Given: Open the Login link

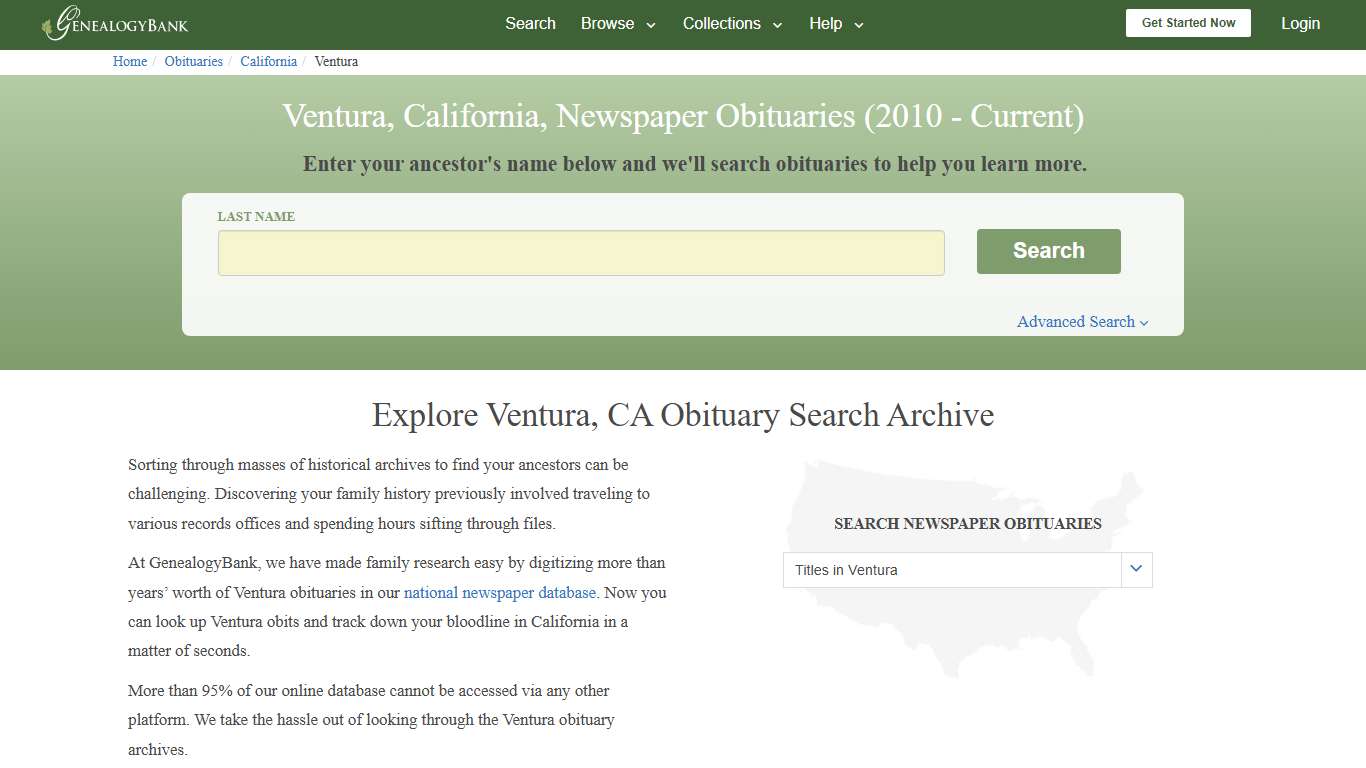Looking at the screenshot, I should [1300, 23].
